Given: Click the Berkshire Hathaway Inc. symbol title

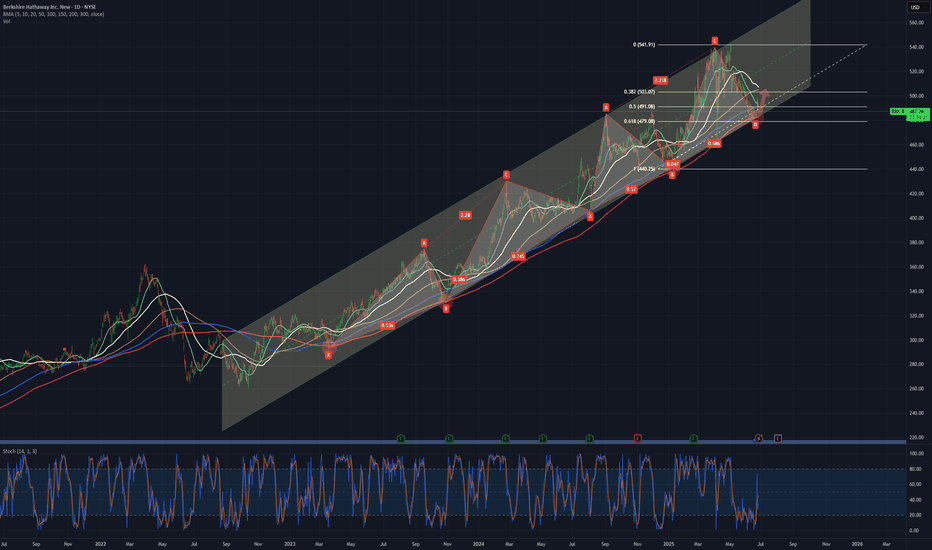Looking at the screenshot, I should pos(49,7).
